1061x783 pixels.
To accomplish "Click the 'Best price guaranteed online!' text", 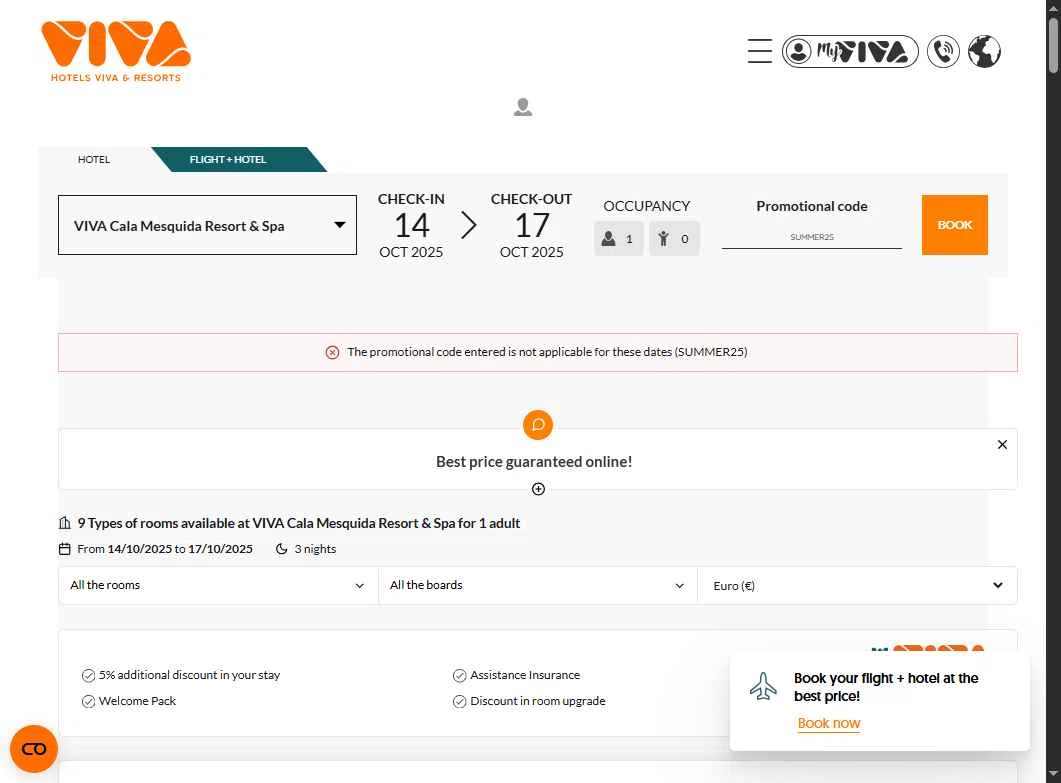I will (x=534, y=462).
